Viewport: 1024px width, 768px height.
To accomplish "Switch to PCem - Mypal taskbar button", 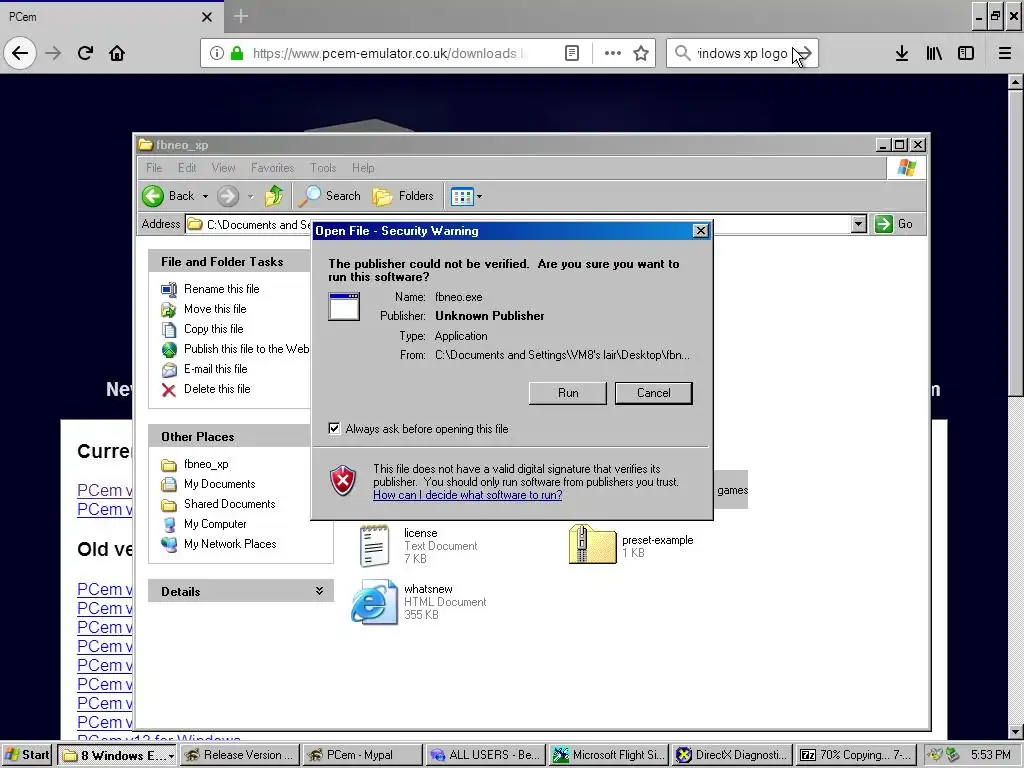I will [x=362, y=755].
